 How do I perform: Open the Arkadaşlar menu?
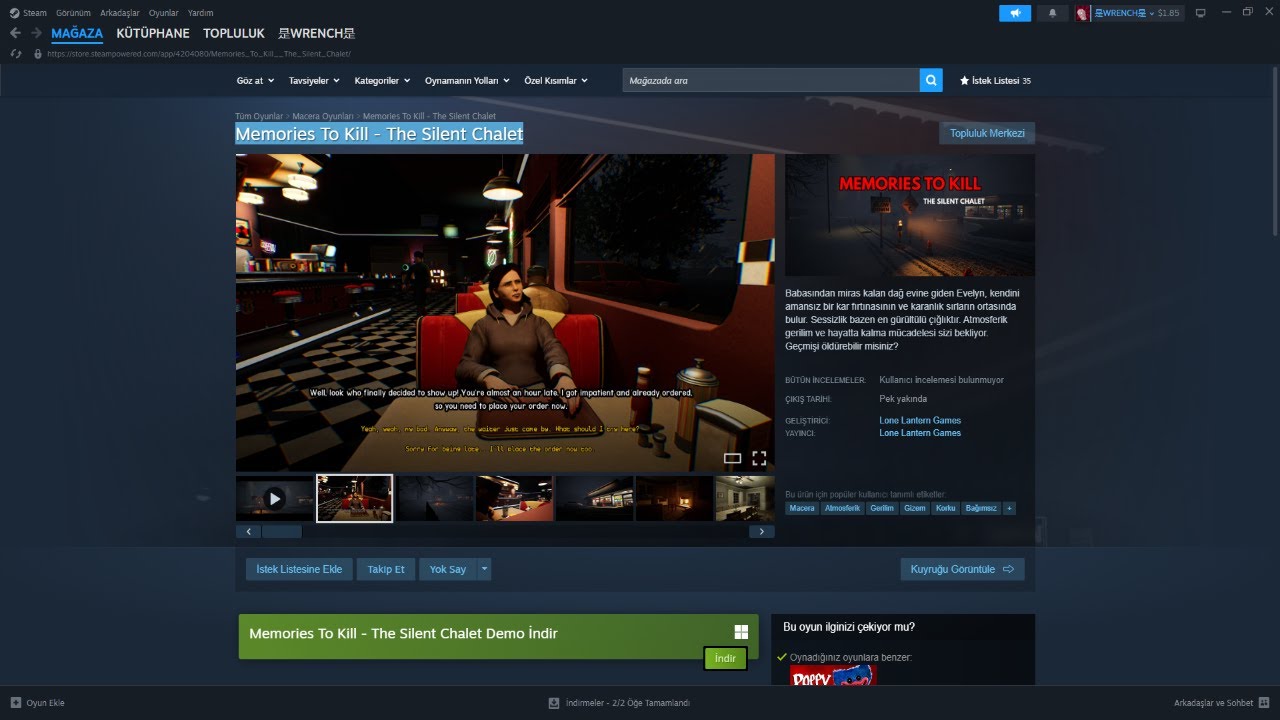(120, 13)
